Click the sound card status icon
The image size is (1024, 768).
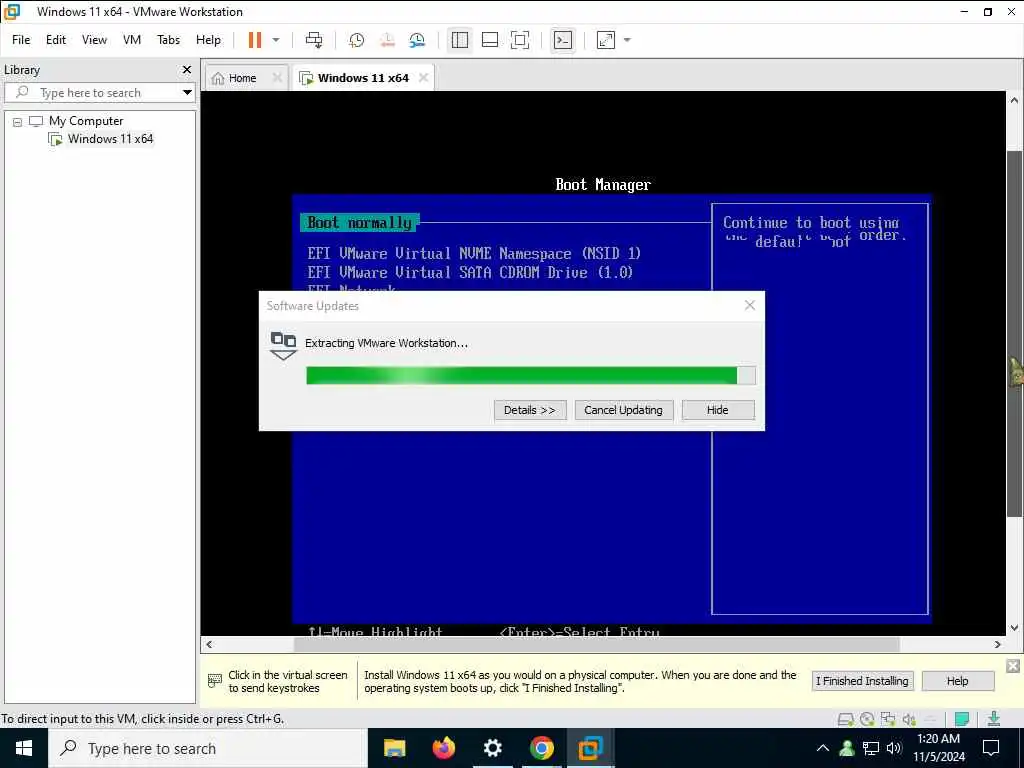pyautogui.click(x=909, y=720)
